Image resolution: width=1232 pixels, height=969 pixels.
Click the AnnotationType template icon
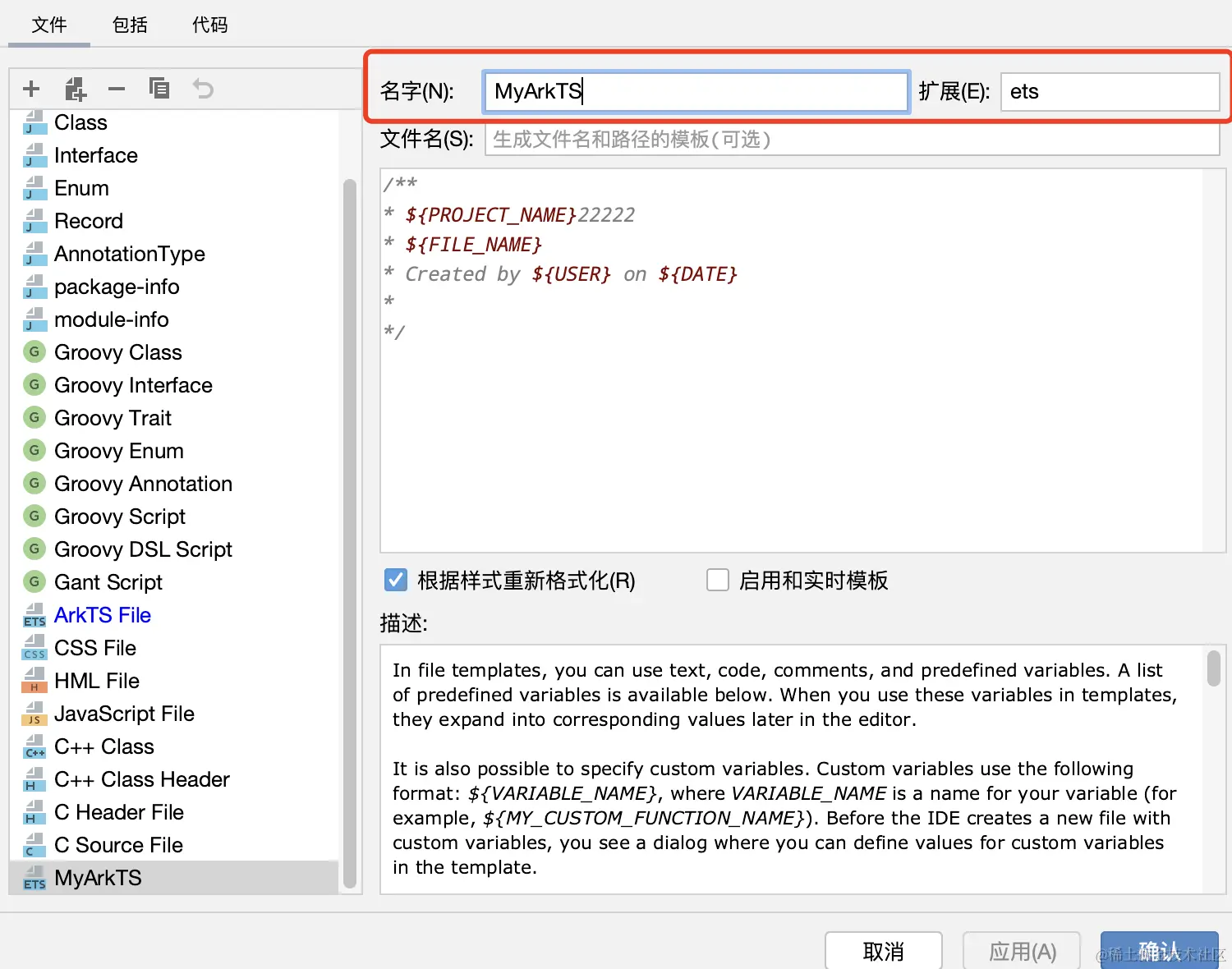[x=34, y=254]
